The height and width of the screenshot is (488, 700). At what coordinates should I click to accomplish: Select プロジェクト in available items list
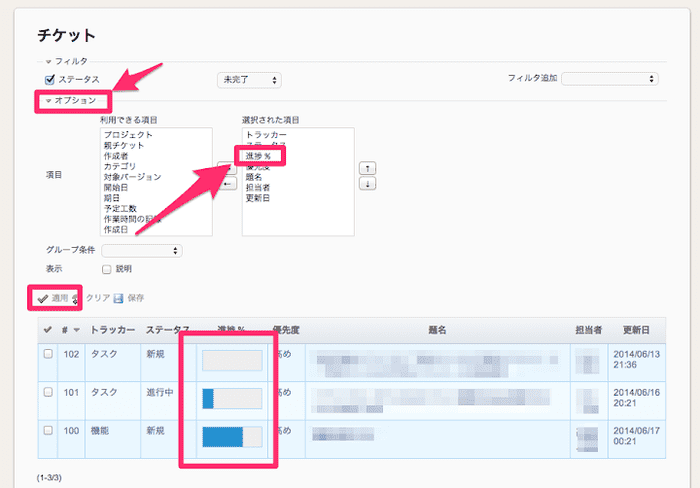(x=128, y=135)
